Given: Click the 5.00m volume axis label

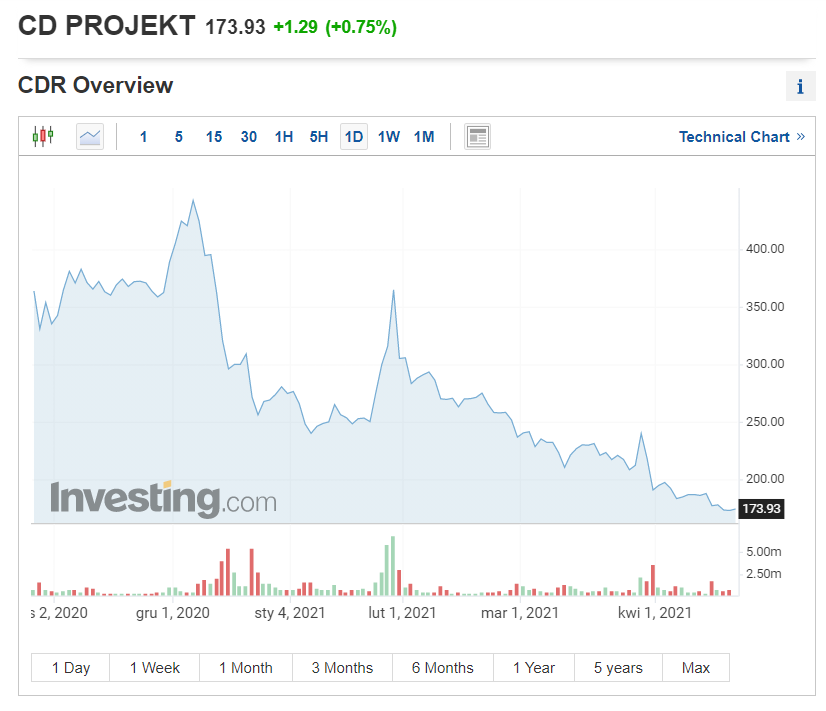Looking at the screenshot, I should [x=764, y=552].
